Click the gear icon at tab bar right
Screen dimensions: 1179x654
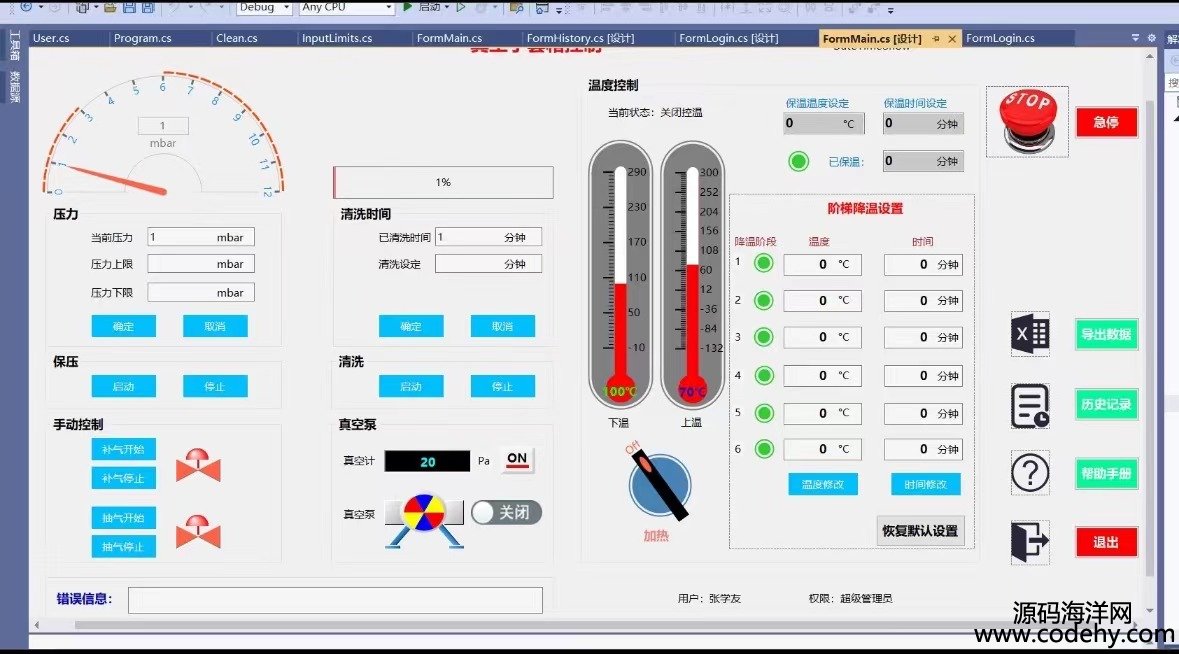click(x=1151, y=38)
